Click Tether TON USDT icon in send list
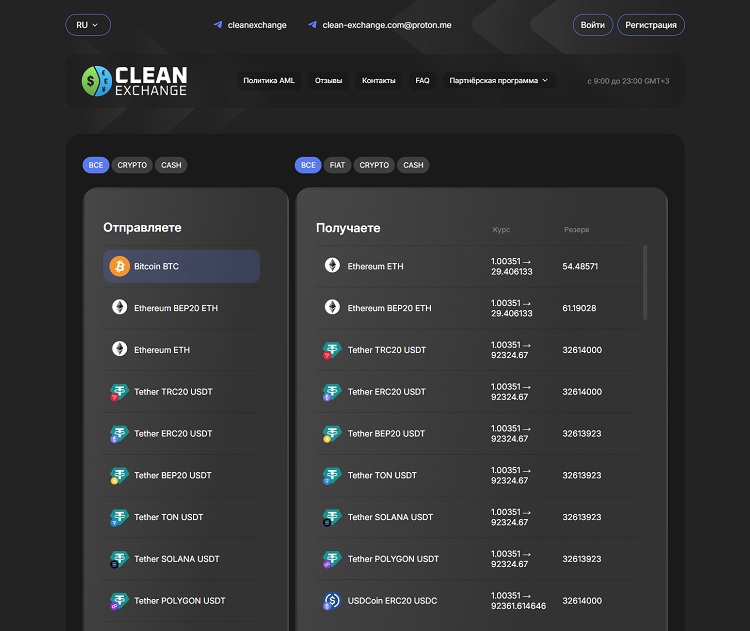Image resolution: width=750 pixels, height=631 pixels. pyautogui.click(x=119, y=517)
